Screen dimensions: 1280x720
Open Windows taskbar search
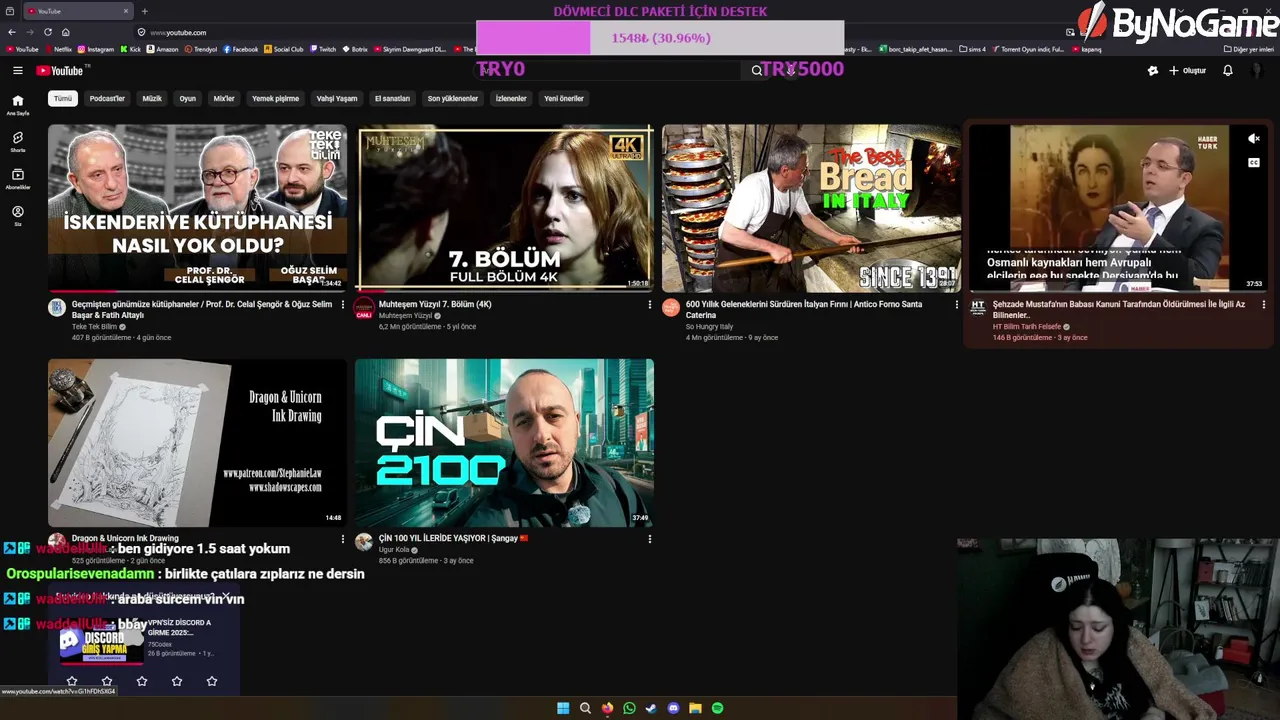coord(585,708)
